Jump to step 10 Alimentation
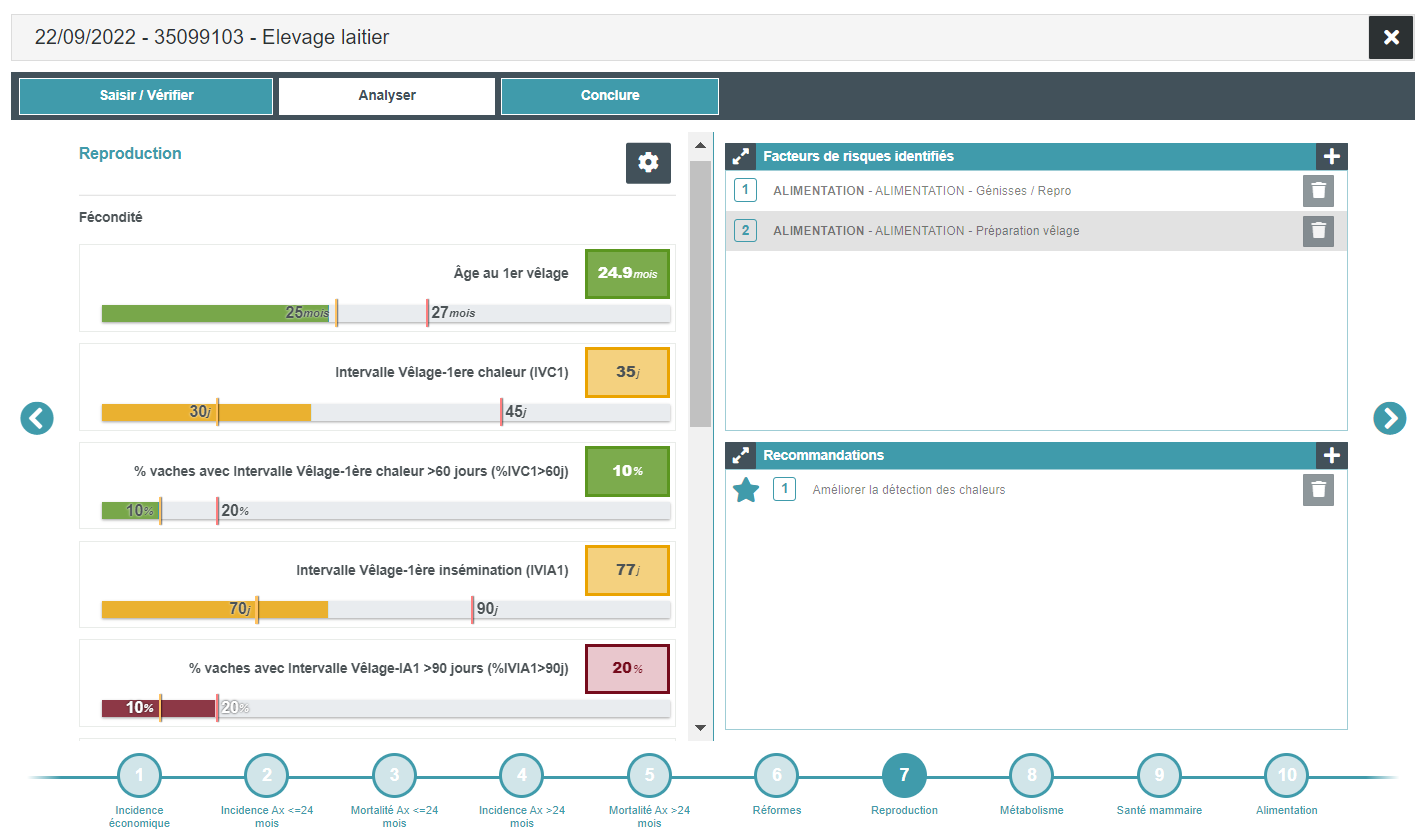Image resolution: width=1419 pixels, height=835 pixels. [1286, 775]
